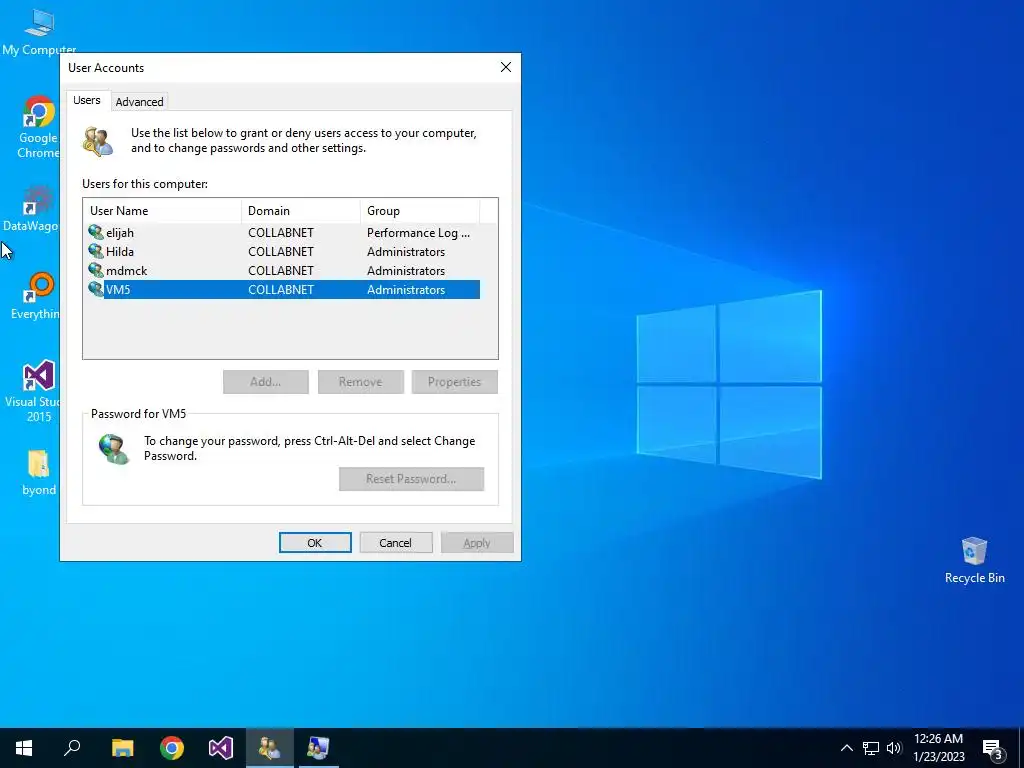Click the Remove button

coord(360,382)
